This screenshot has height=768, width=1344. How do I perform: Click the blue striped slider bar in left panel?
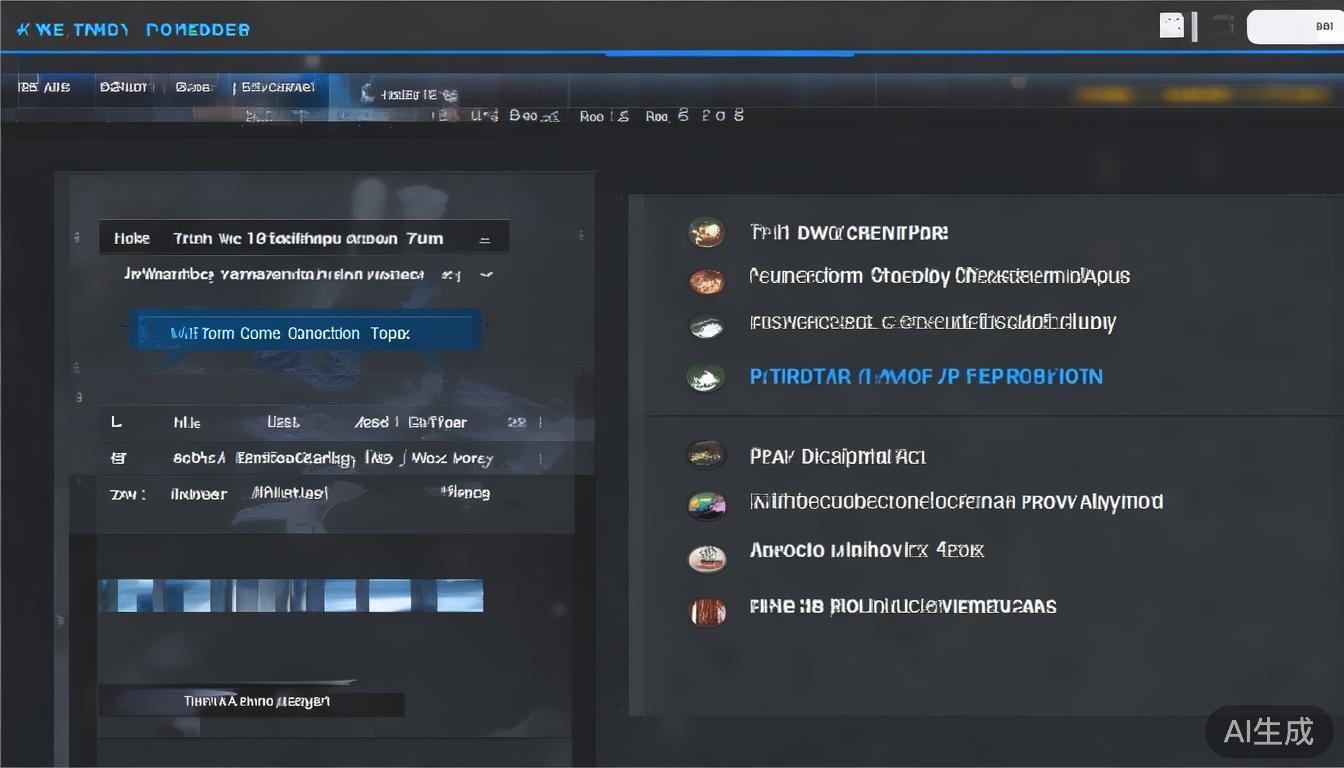[290, 596]
